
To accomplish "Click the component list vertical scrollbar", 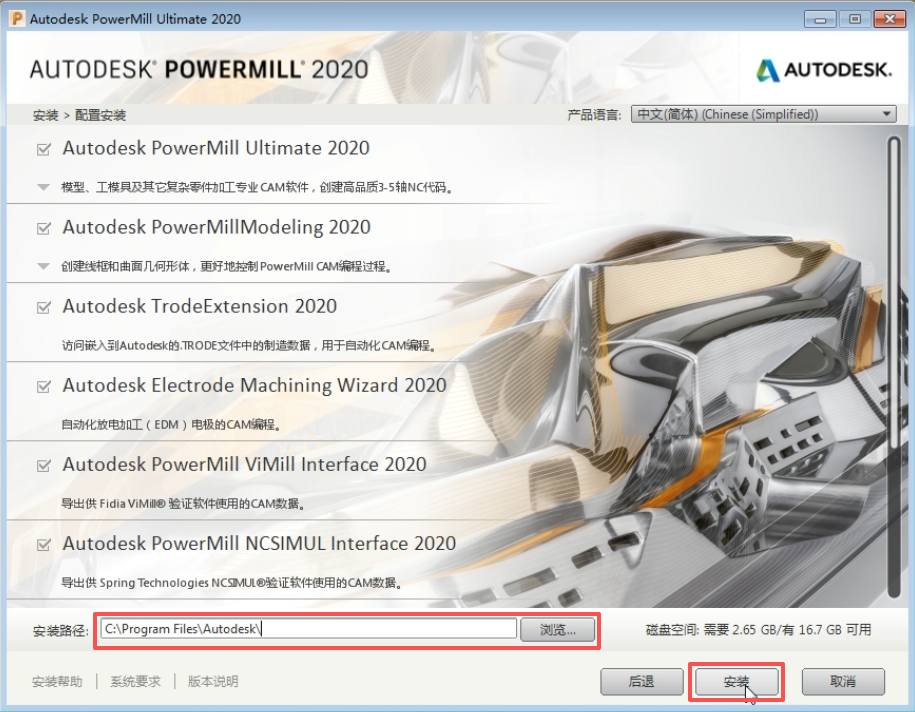I will pyautogui.click(x=893, y=367).
